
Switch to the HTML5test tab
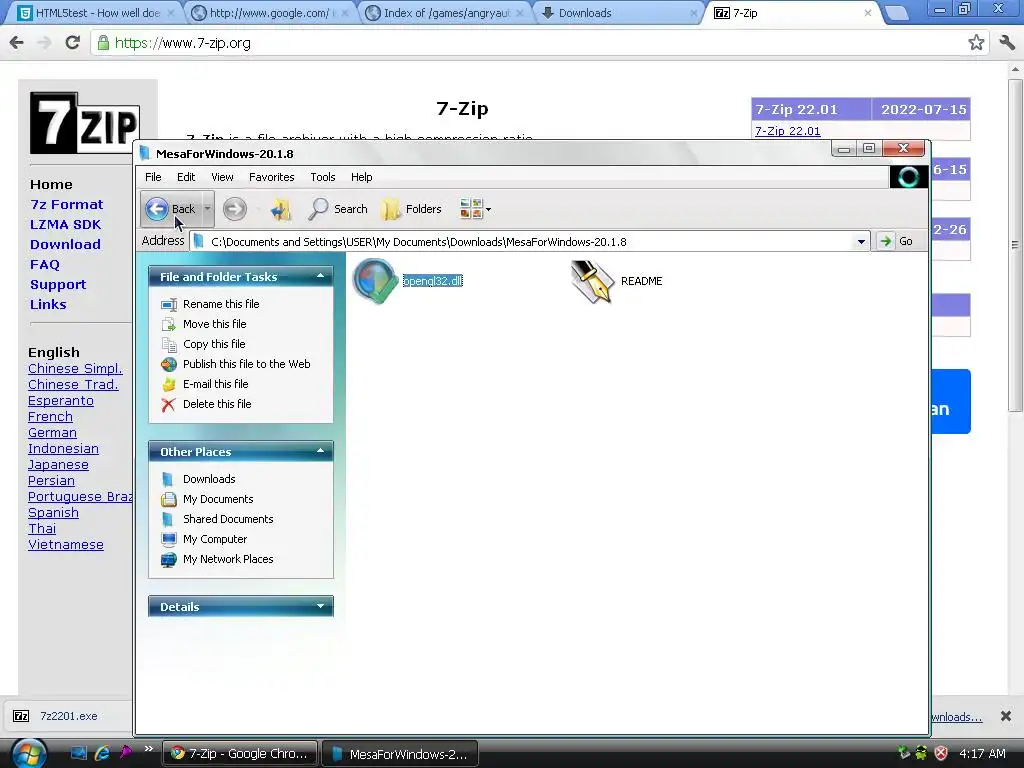(x=97, y=13)
